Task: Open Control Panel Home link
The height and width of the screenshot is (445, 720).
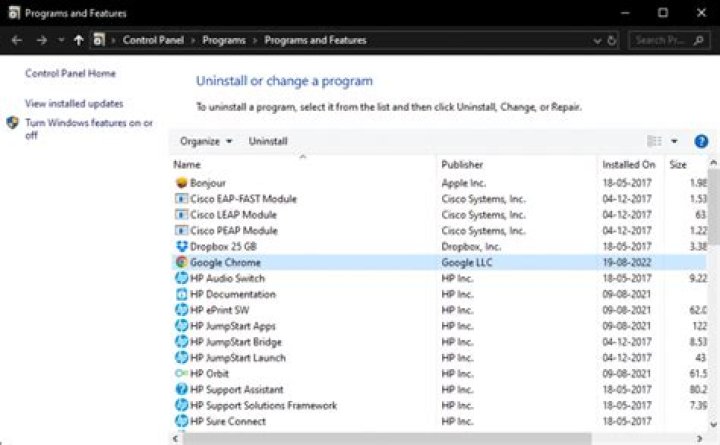Action: click(70, 73)
